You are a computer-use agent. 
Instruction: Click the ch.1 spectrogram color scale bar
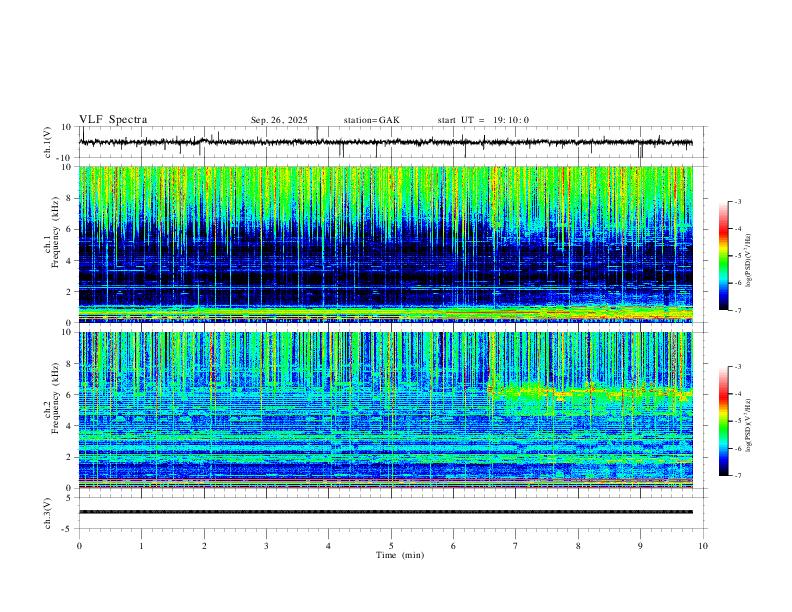pyautogui.click(x=723, y=256)
